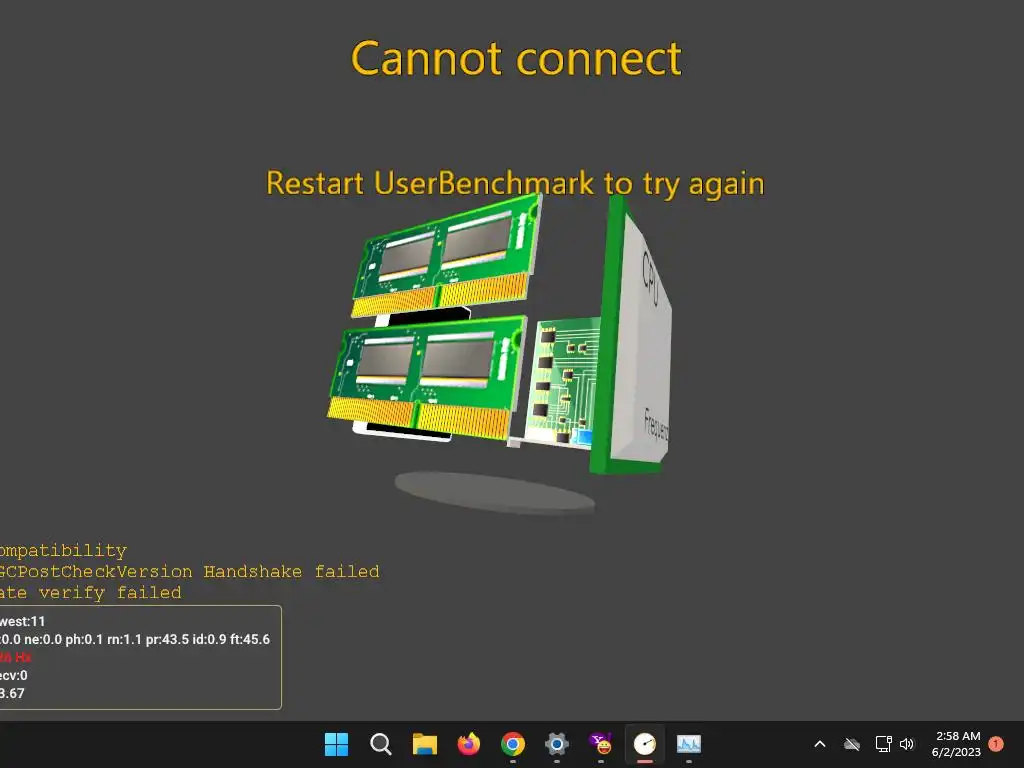This screenshot has height=768, width=1024.
Task: Click 'GCPostCheckVersion Handshake failed' log line
Action: (x=189, y=571)
